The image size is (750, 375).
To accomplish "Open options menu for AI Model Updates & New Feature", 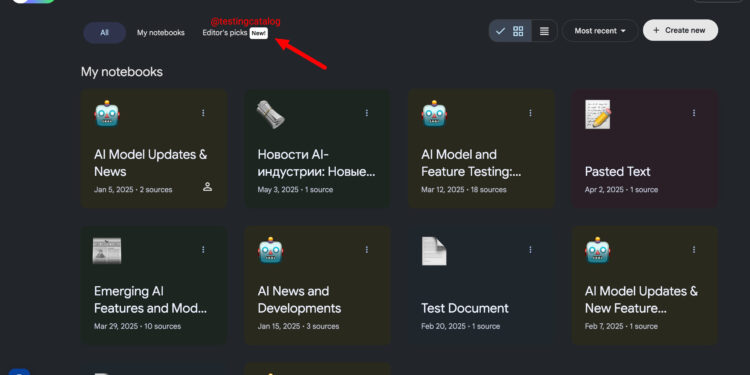I will [x=694, y=250].
